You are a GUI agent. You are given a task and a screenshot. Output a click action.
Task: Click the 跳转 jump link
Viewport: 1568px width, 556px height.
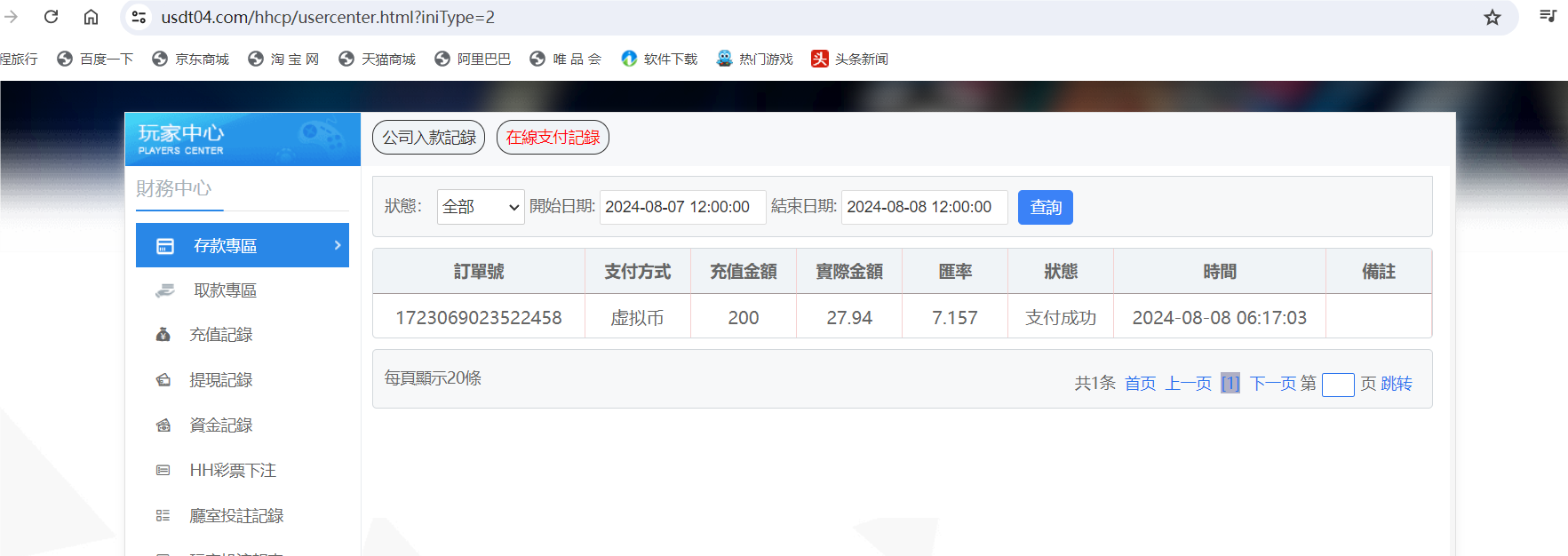[1396, 384]
